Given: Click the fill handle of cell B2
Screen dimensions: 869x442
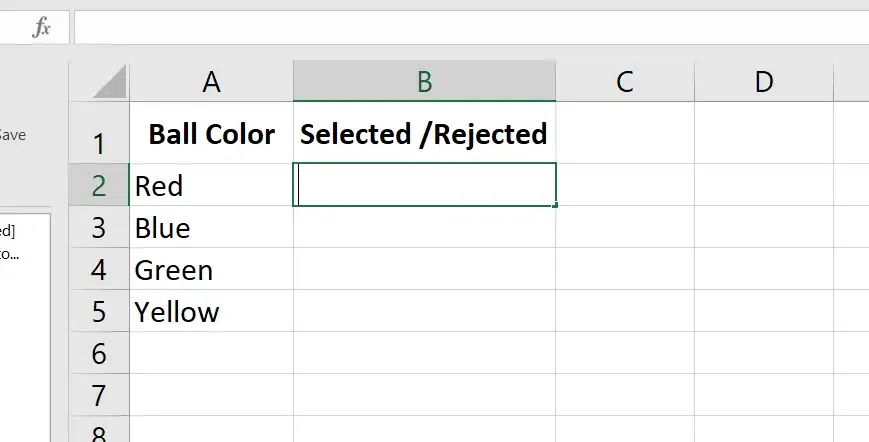Looking at the screenshot, I should (x=555, y=205).
